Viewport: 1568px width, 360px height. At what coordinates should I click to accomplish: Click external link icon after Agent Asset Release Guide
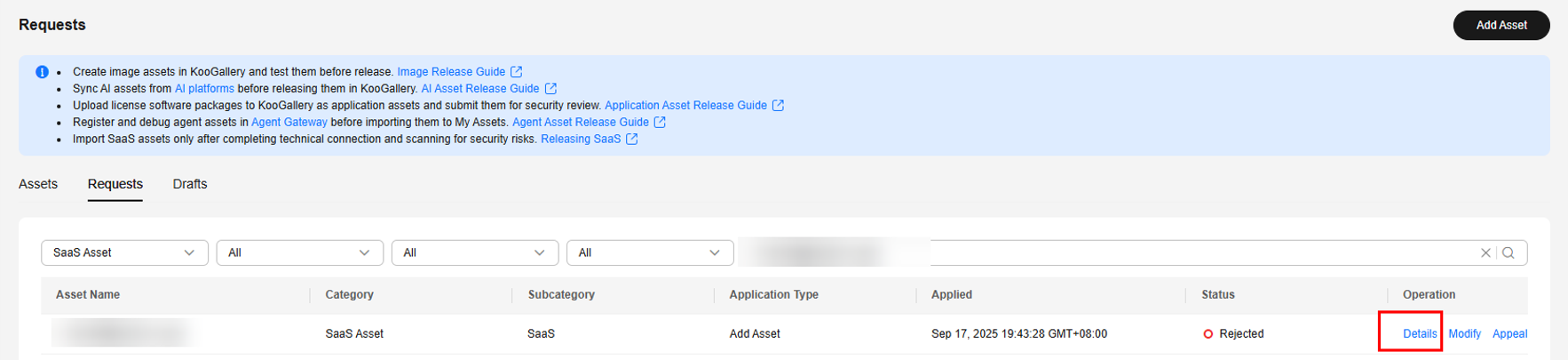[660, 123]
